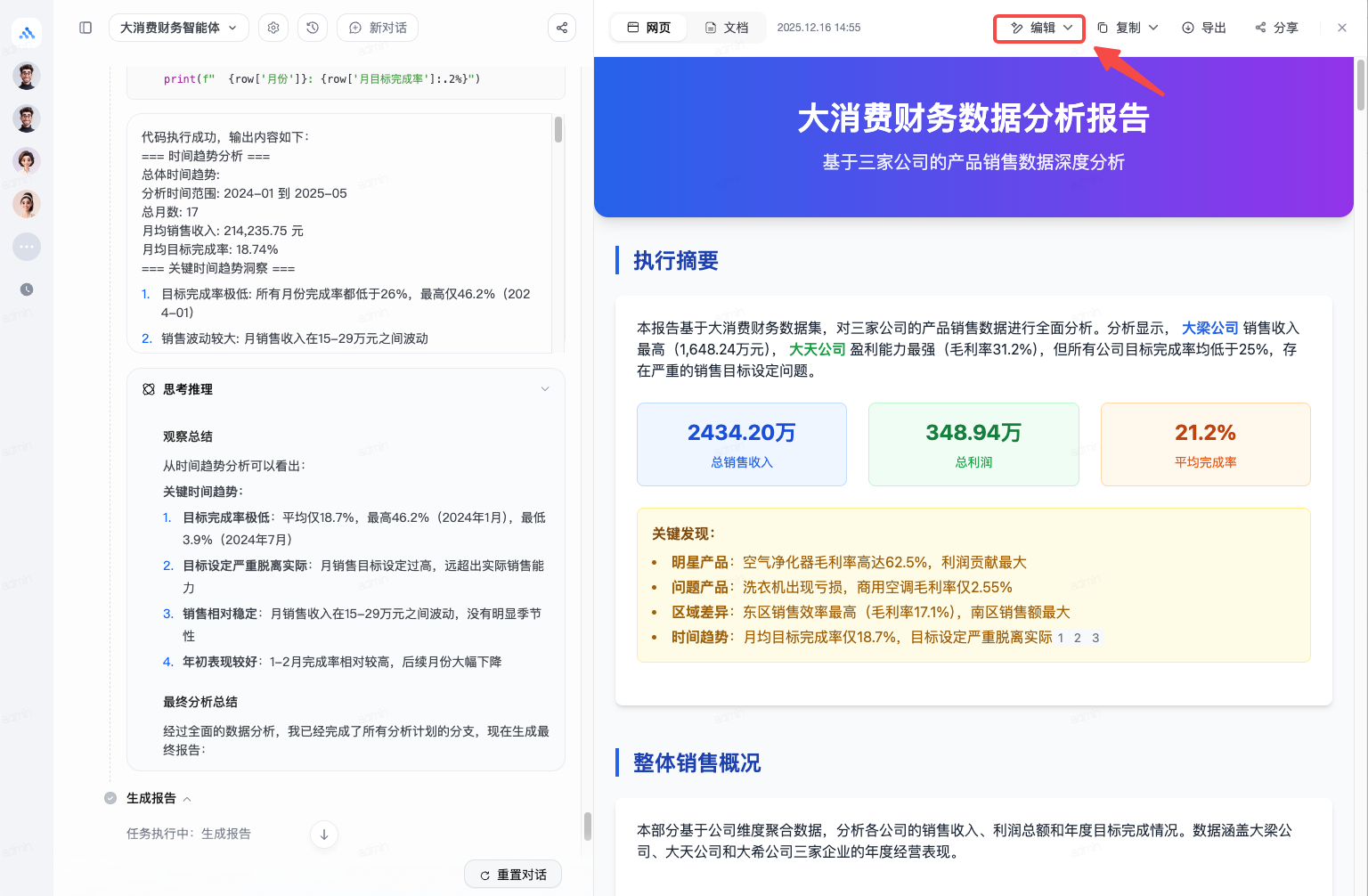This screenshot has width=1368, height=896.
Task: Click the 大梁公司 link in summary
Action: pyautogui.click(x=1209, y=328)
